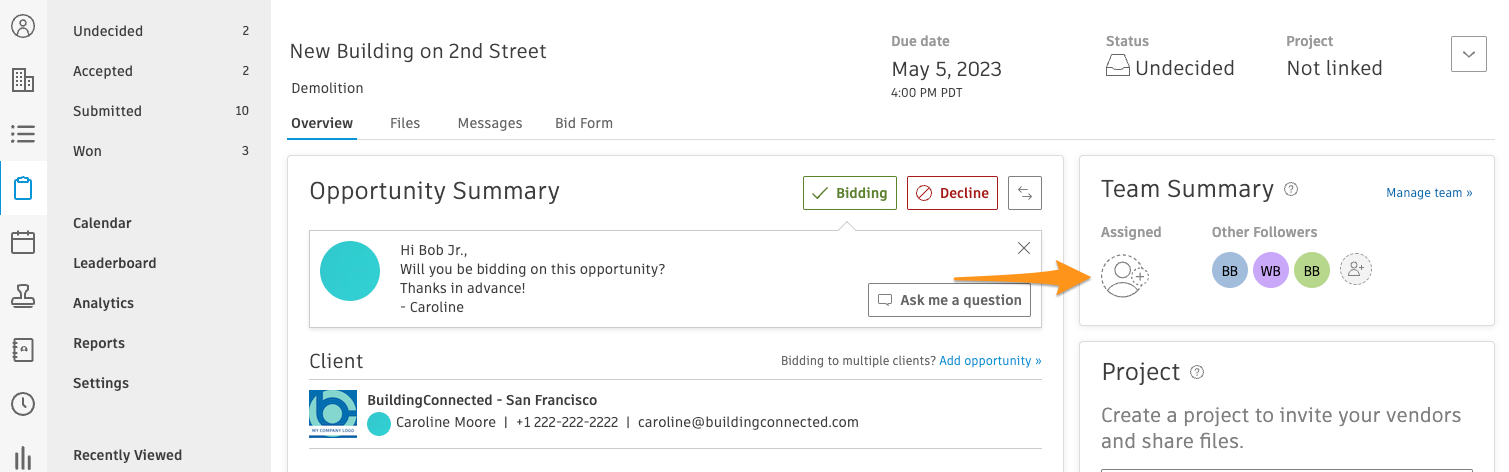Image resolution: width=1509 pixels, height=472 pixels.
Task: Click the clock history icon in sidebar
Action: [x=23, y=404]
